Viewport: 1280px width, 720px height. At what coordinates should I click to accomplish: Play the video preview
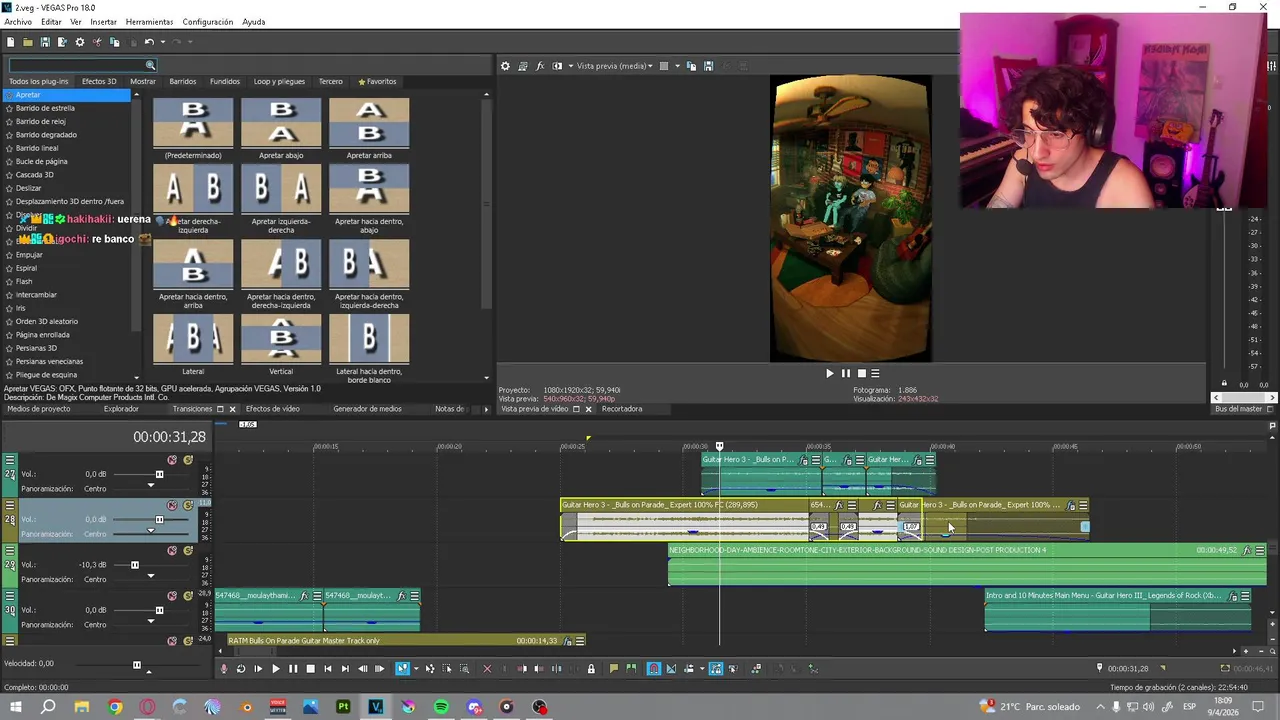click(829, 373)
